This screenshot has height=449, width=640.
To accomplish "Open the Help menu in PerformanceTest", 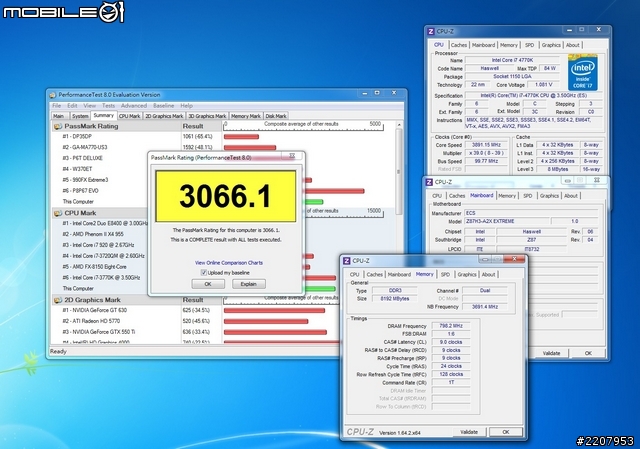I will pos(187,106).
